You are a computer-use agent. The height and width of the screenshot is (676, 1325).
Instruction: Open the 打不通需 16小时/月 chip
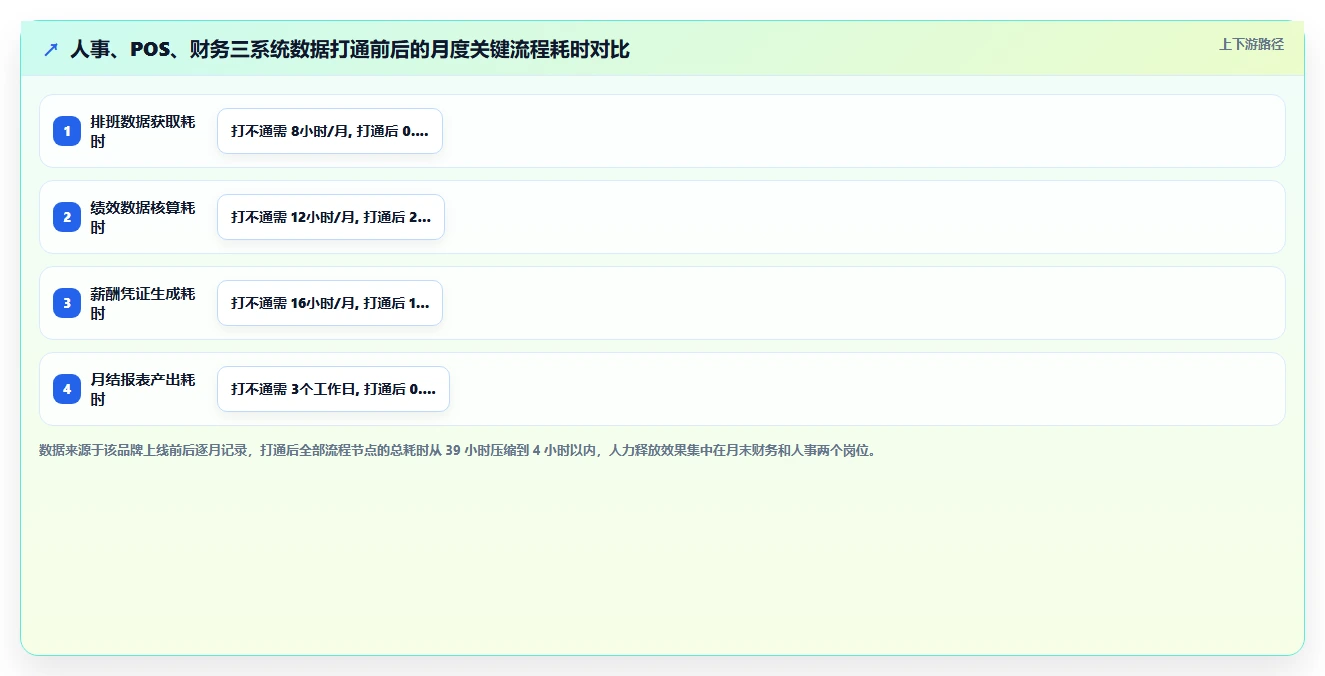point(330,303)
